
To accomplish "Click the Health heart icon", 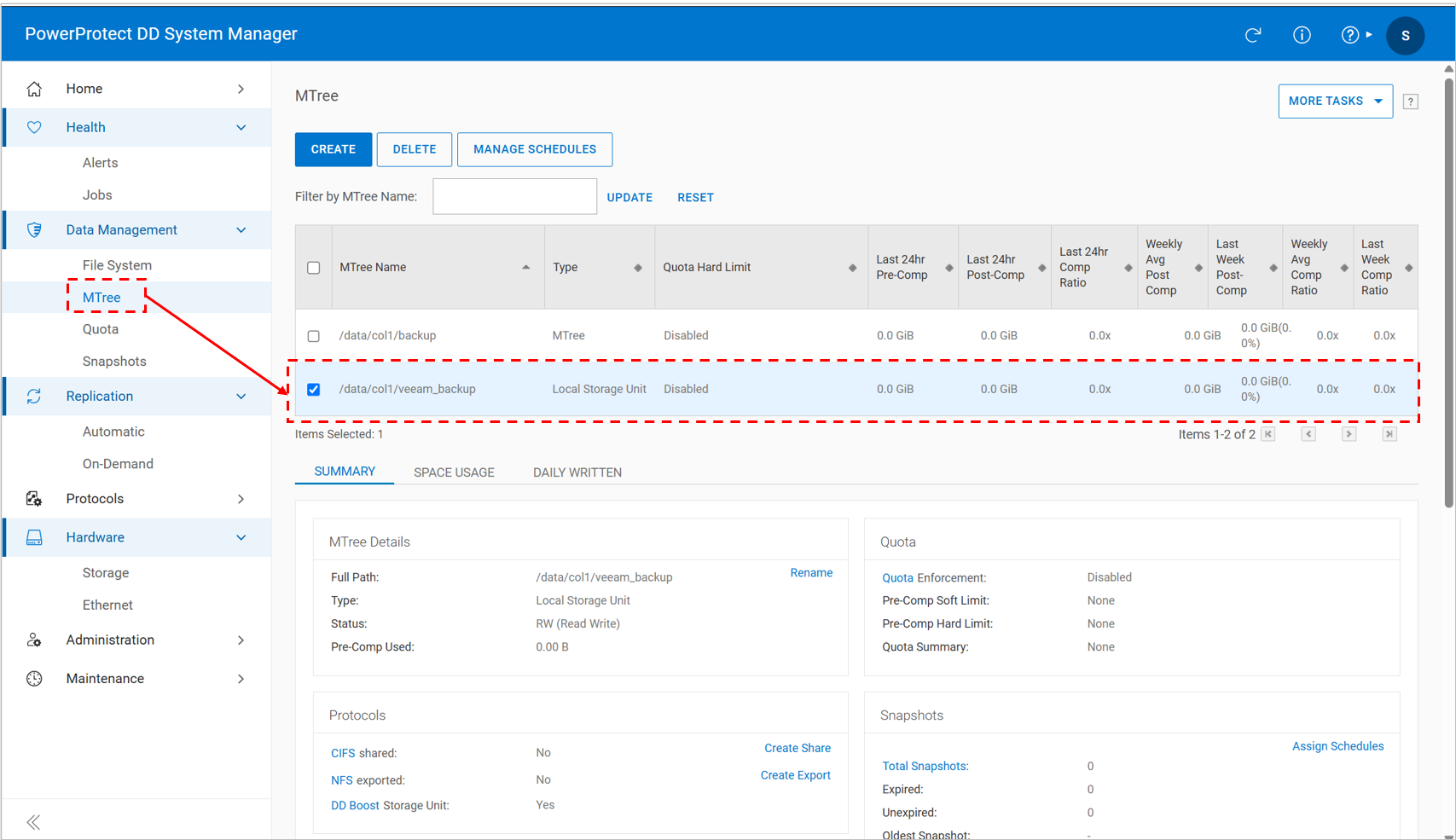I will (34, 127).
